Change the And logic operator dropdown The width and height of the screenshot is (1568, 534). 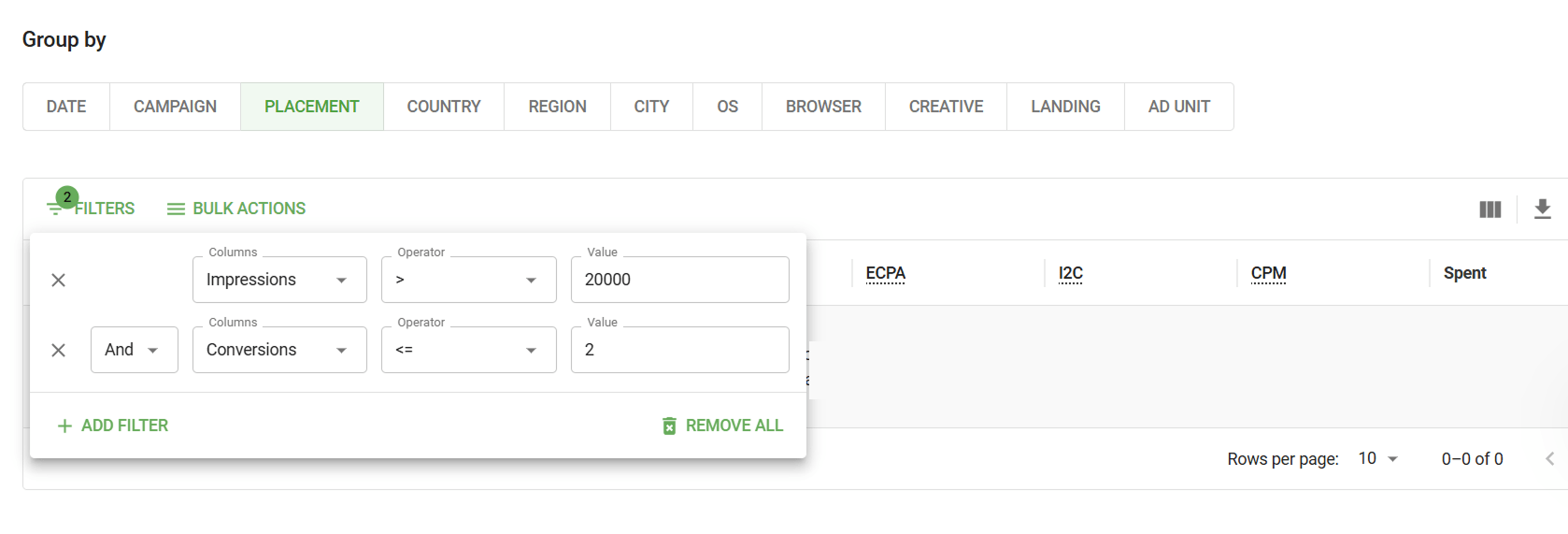coord(134,350)
